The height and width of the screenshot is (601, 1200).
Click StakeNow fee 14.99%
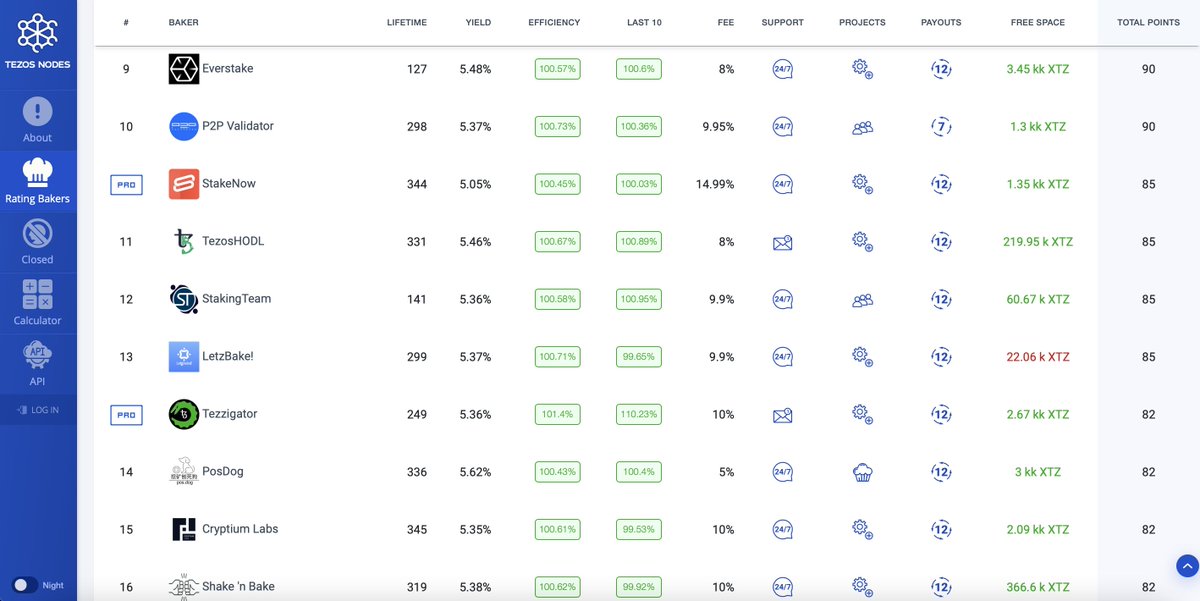tap(715, 184)
